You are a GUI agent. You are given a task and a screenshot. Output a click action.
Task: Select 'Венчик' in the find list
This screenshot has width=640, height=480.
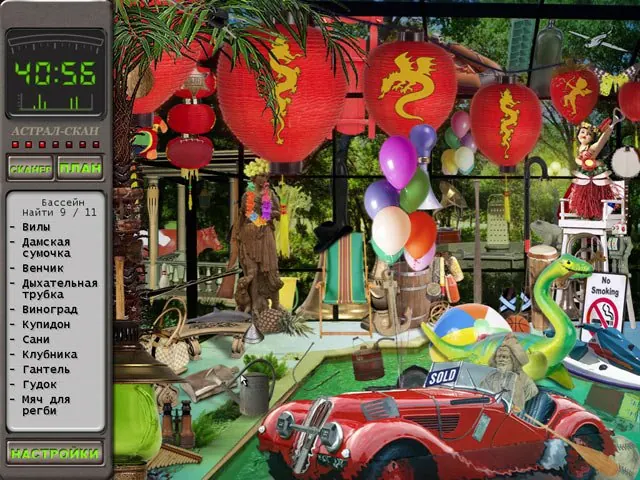43,268
